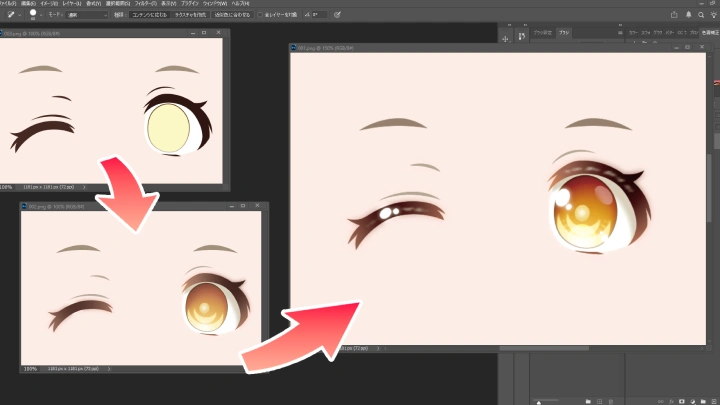Image resolution: width=720 pixels, height=405 pixels.
Task: Open the フィルター (Filter) menu
Action: [x=146, y=3]
